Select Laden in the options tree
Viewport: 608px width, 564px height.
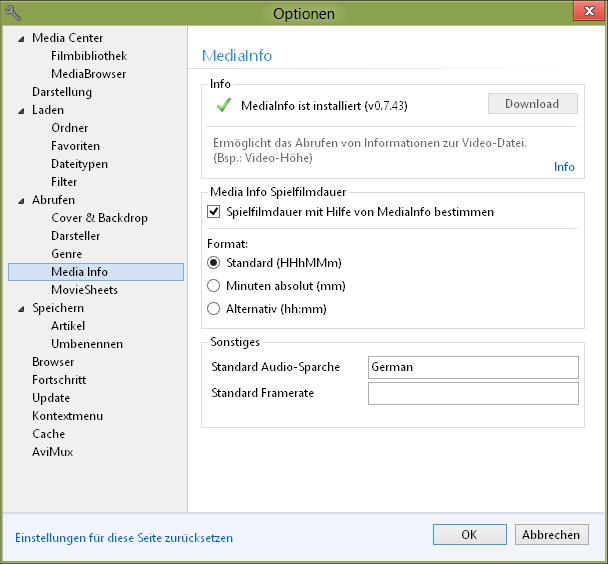[x=48, y=110]
